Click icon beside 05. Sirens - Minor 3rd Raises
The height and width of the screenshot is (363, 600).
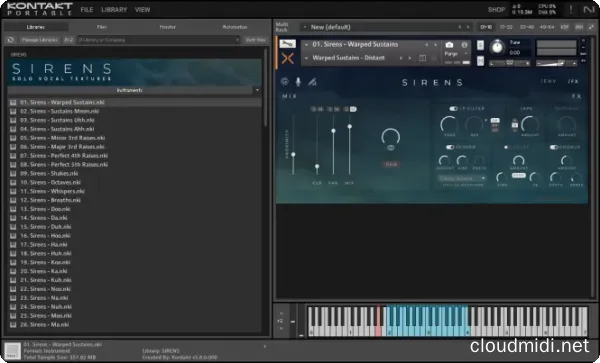(13, 138)
